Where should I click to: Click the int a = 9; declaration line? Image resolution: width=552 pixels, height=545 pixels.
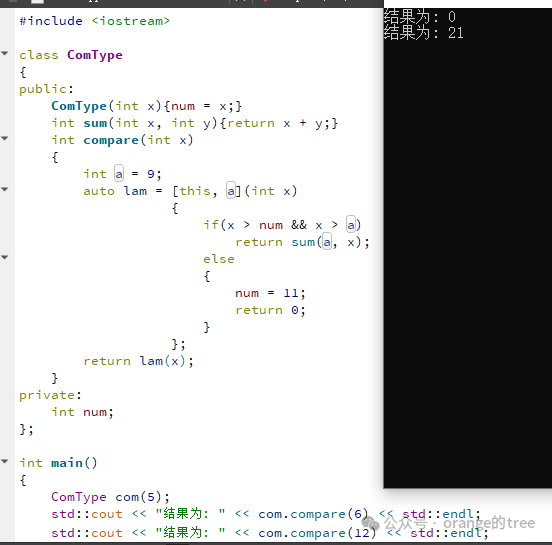pyautogui.click(x=122, y=174)
